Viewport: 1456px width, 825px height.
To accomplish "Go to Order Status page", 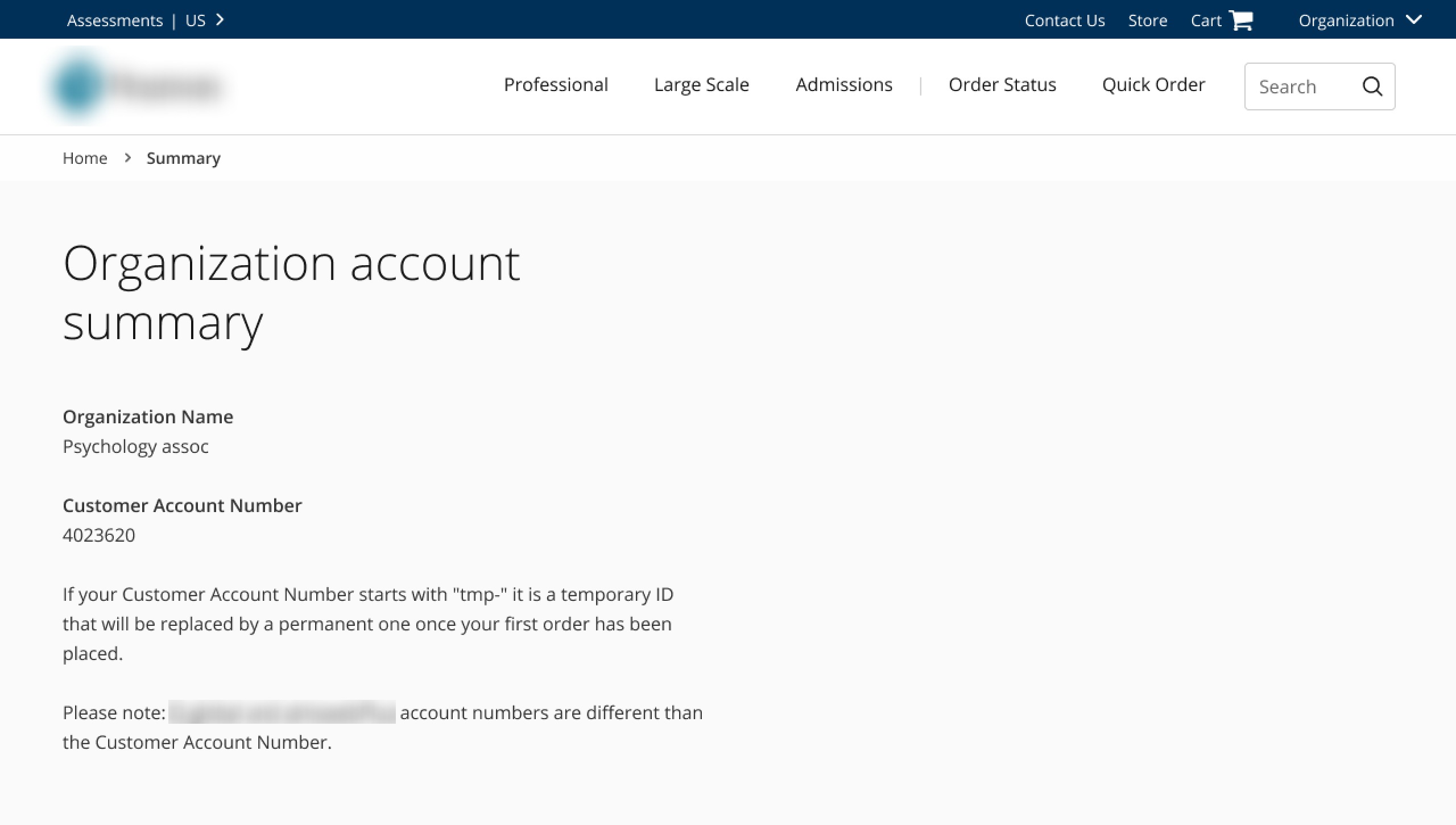I will tap(1002, 85).
